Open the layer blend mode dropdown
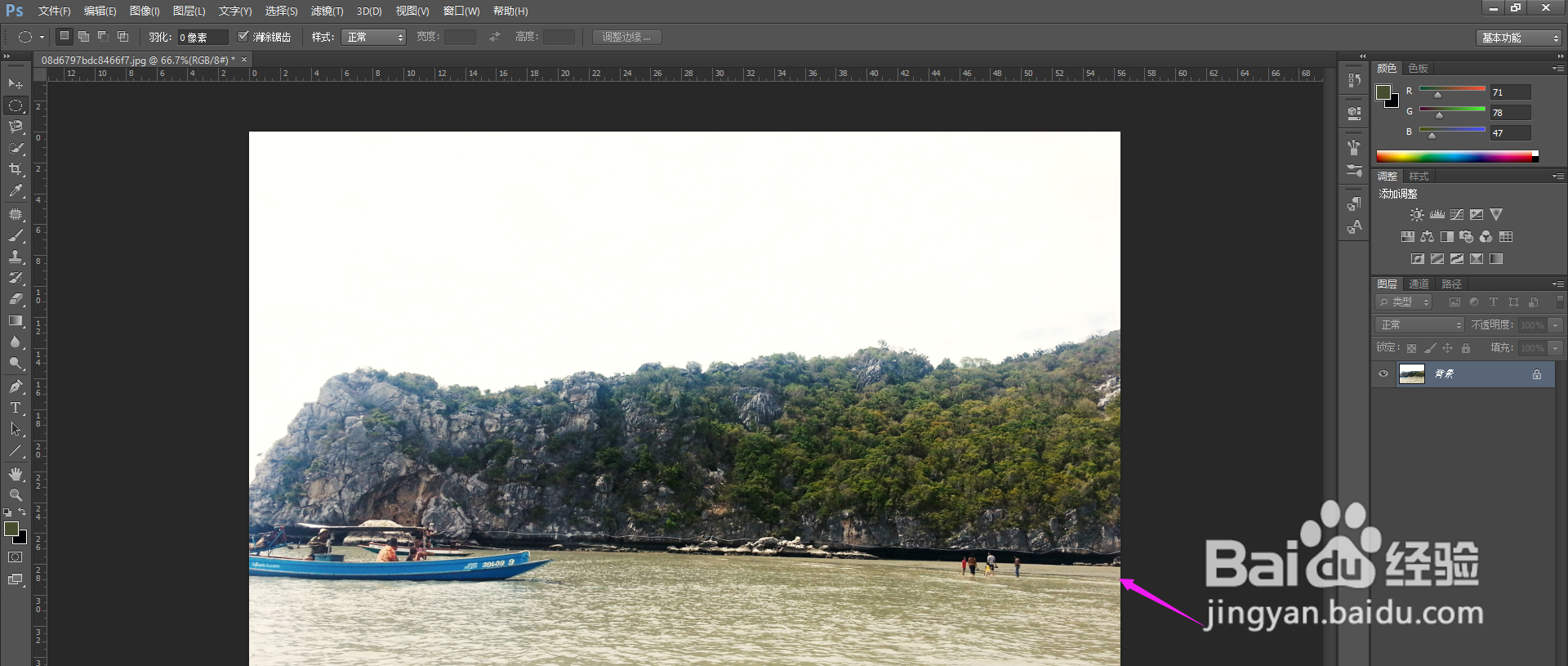 point(1419,325)
